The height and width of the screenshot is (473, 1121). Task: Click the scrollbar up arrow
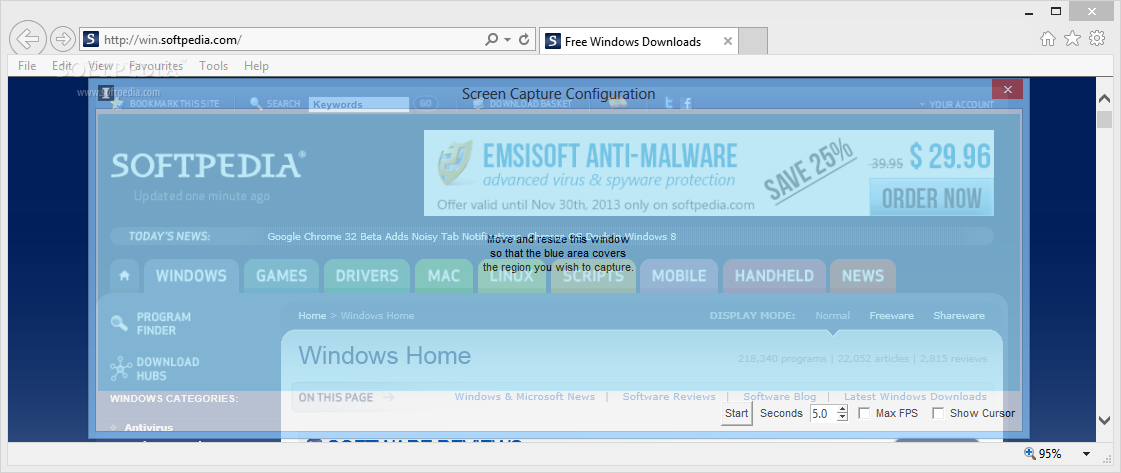[1105, 99]
